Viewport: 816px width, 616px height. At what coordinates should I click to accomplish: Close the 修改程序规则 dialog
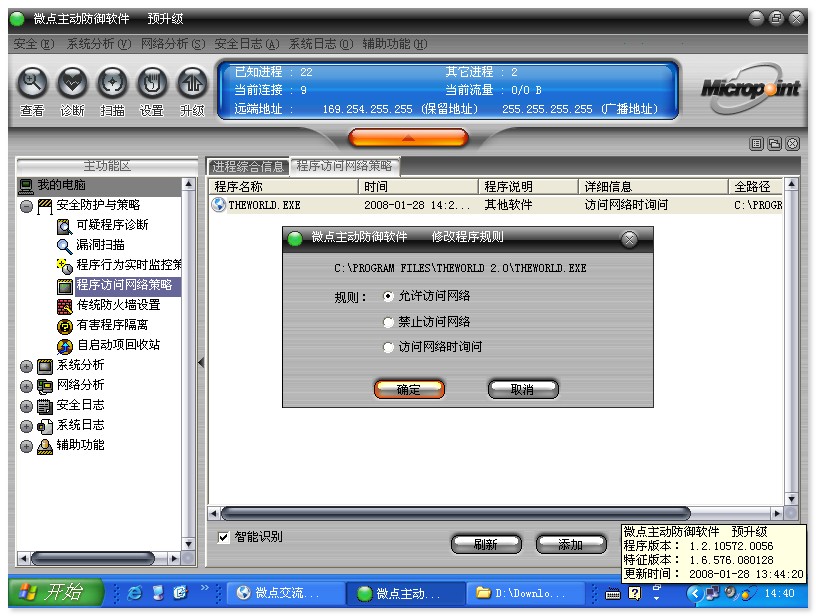pyautogui.click(x=629, y=239)
